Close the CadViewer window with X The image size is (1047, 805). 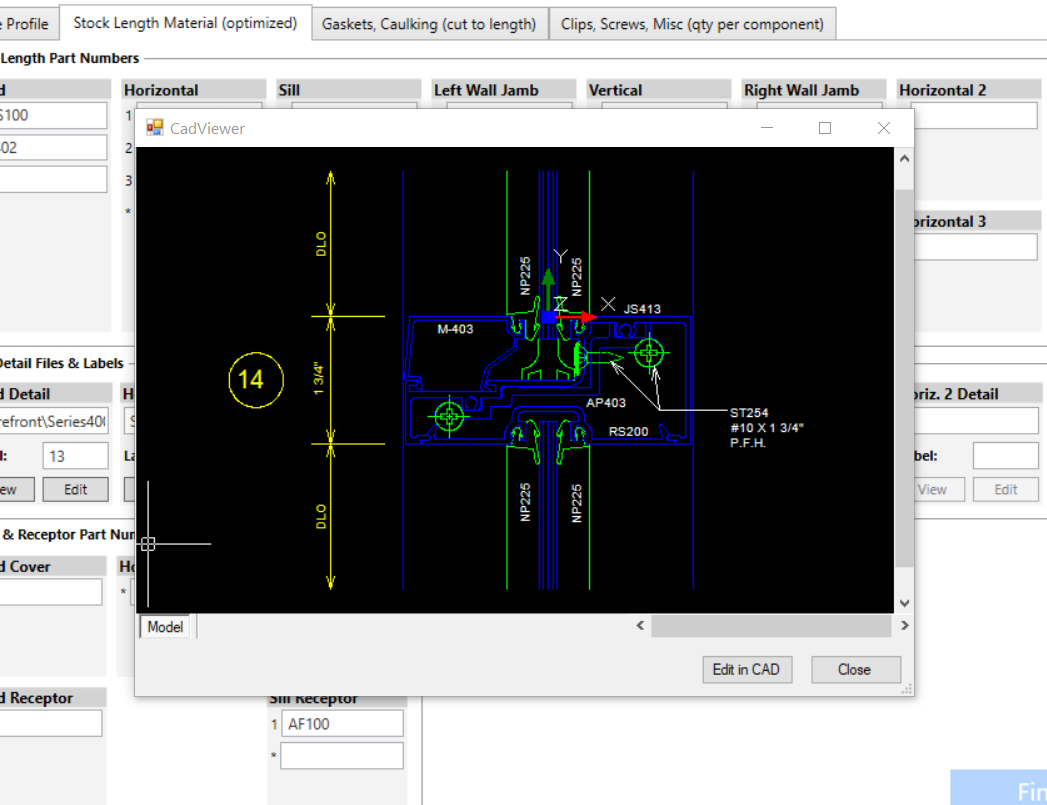(x=883, y=127)
